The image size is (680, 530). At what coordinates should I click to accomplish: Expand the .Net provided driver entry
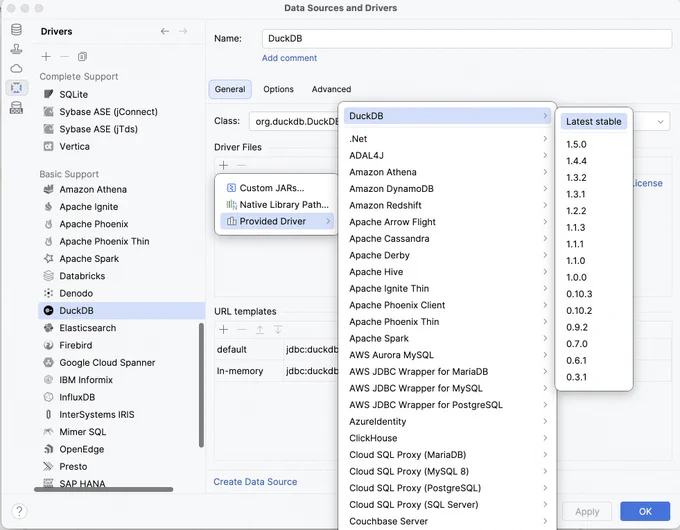tap(447, 139)
